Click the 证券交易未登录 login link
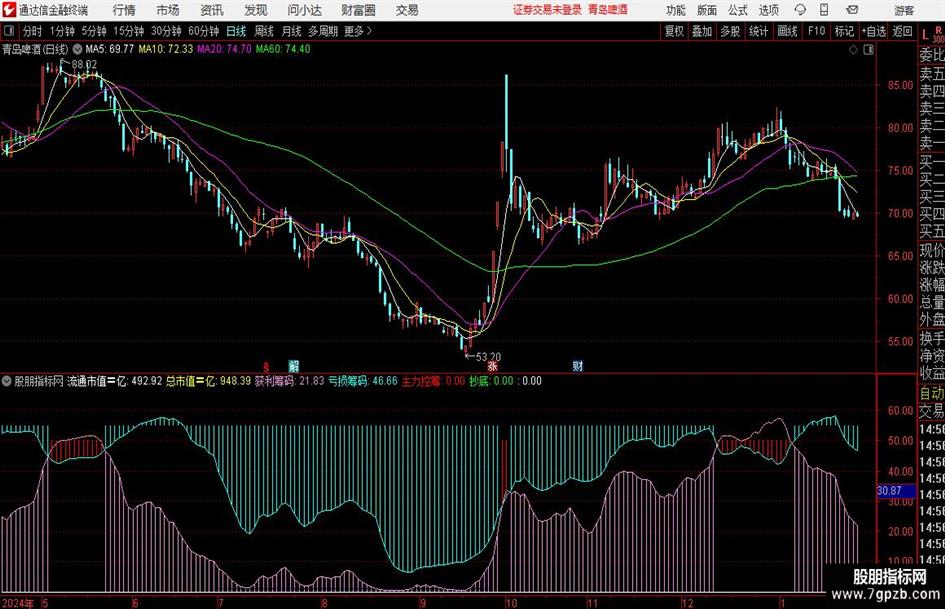The width and height of the screenshot is (945, 609). (547, 10)
